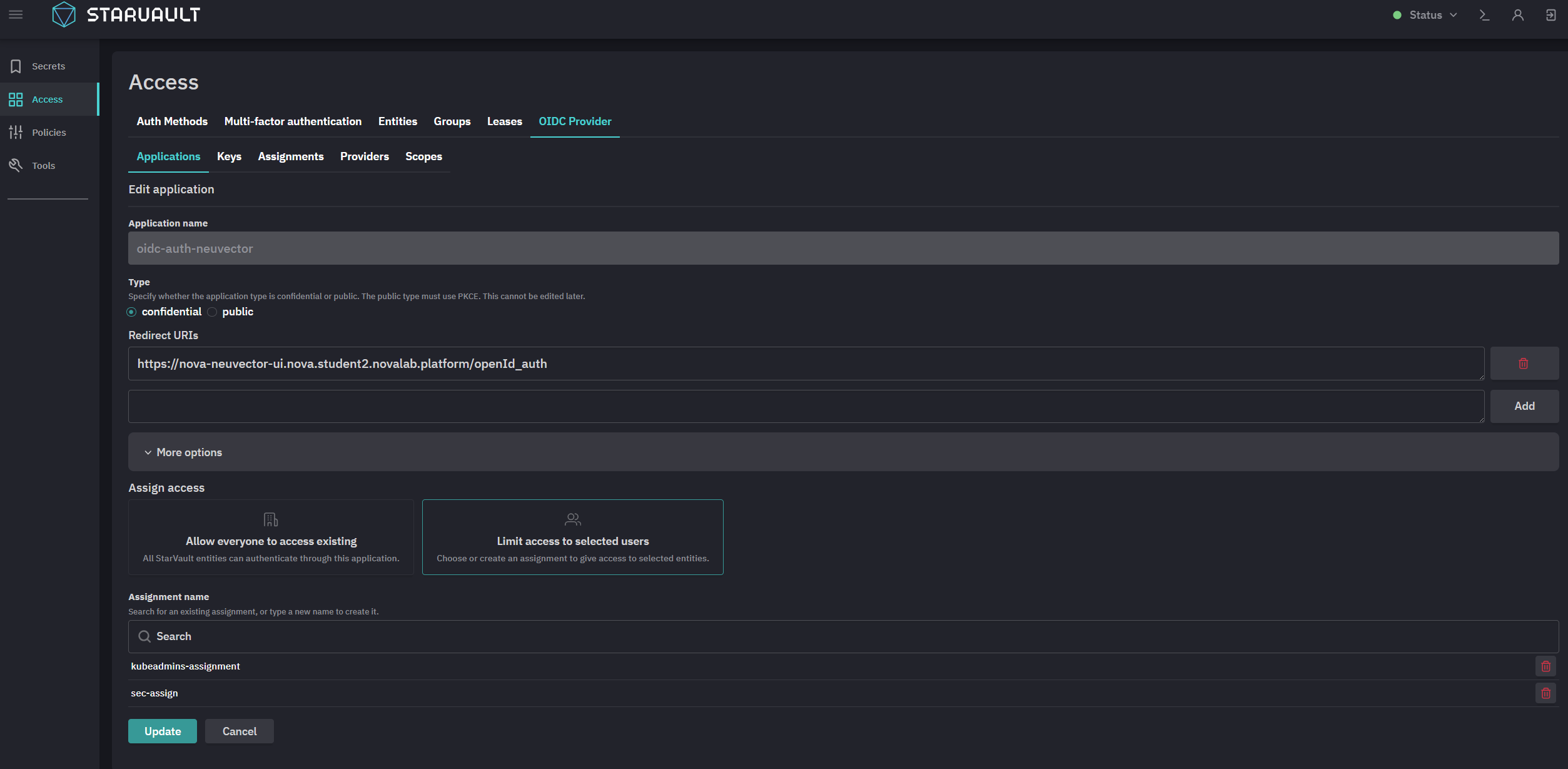The height and width of the screenshot is (769, 1568).
Task: Open the Leases tab
Action: tap(505, 121)
